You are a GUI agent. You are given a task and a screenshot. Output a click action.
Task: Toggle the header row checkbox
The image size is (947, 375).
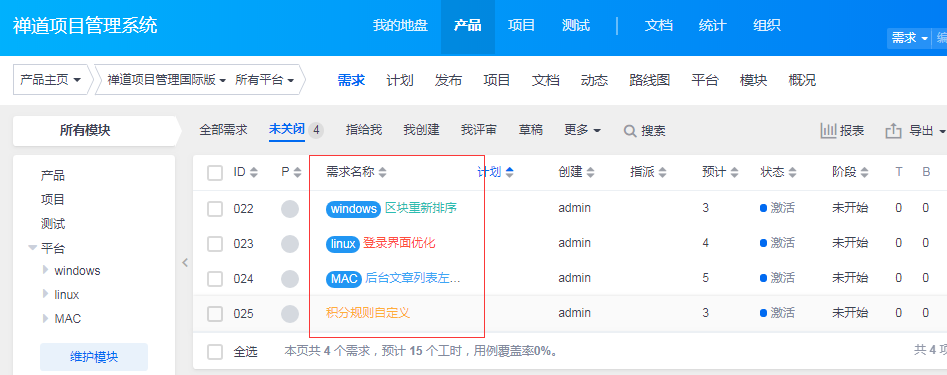[215, 173]
